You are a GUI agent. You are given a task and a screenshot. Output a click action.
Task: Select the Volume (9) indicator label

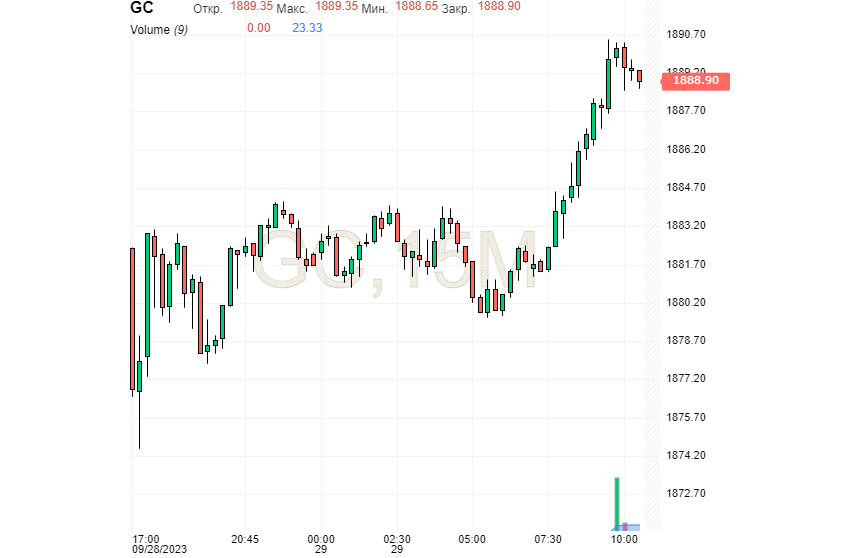click(159, 29)
